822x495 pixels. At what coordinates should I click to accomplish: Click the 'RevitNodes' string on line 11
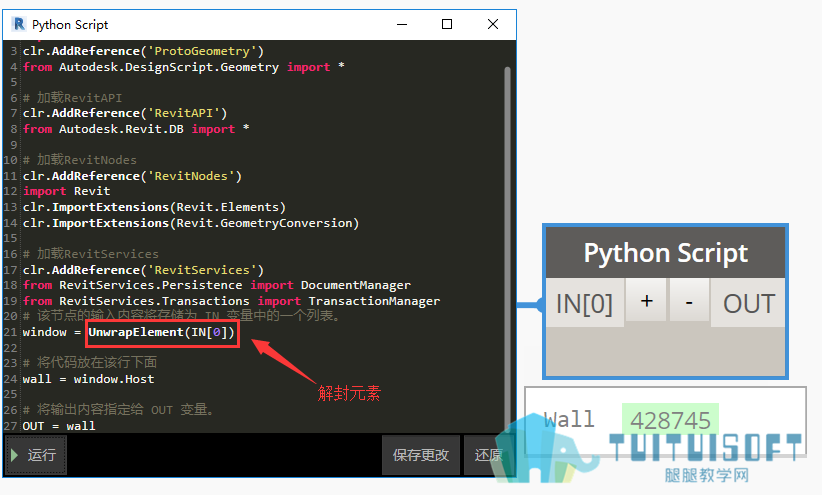(x=191, y=176)
